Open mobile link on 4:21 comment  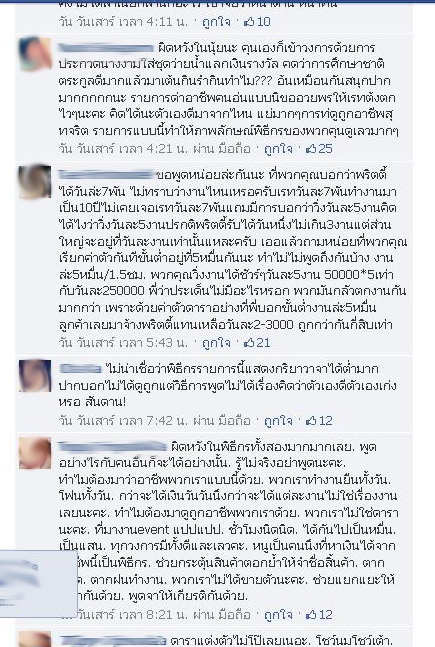coord(234,149)
